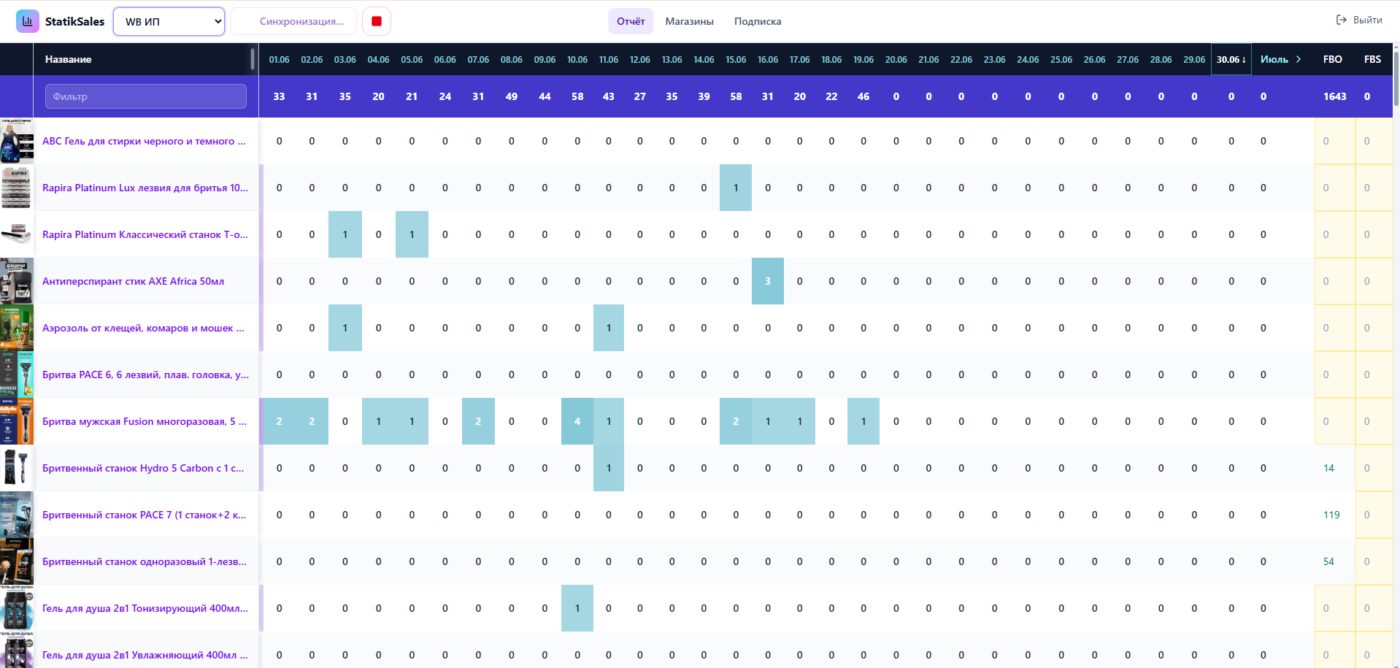Click thumbnail of Hydro 5 Carbon
1400x668 pixels.
17,468
